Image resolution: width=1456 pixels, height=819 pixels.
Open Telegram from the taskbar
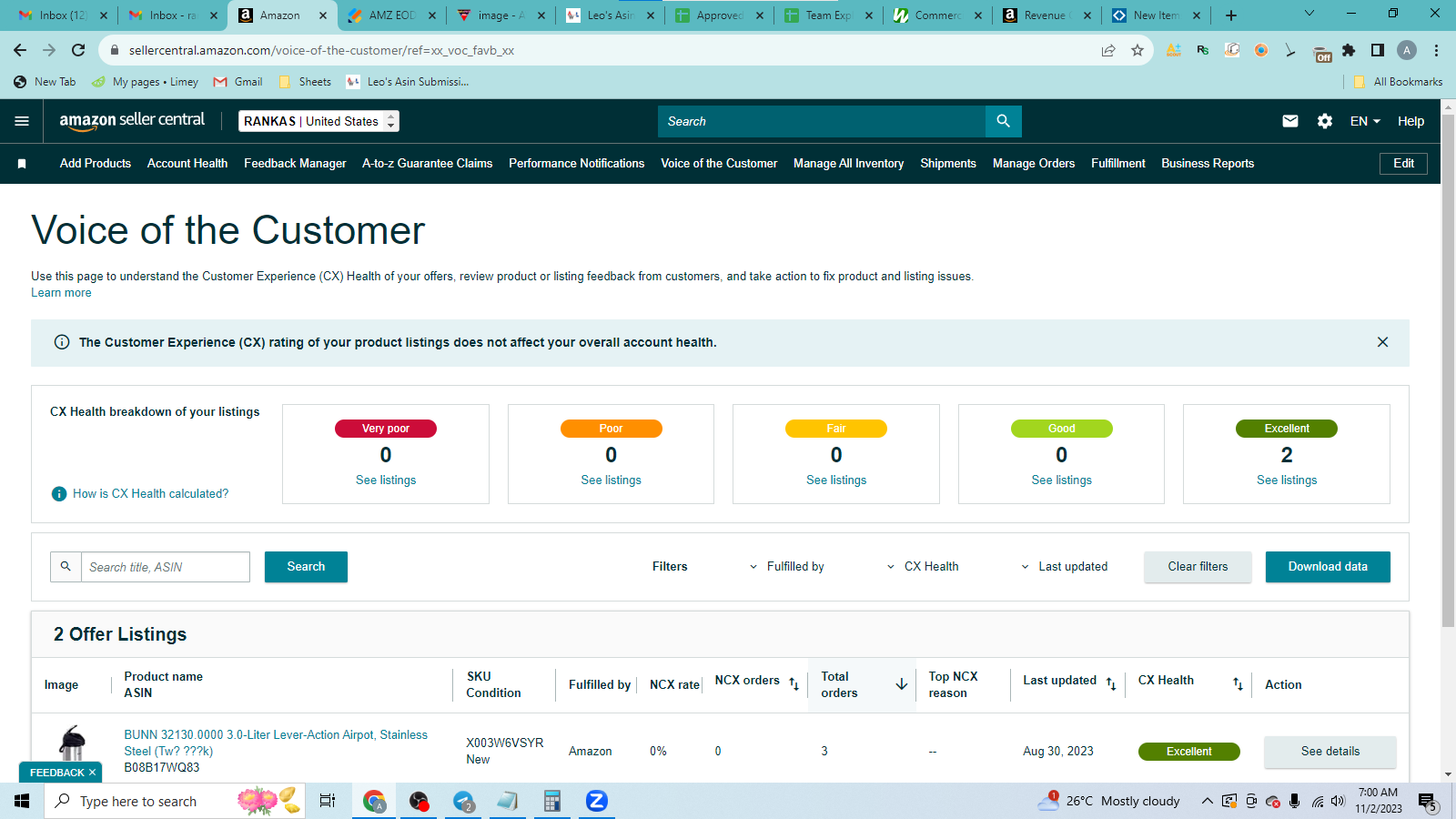tap(463, 801)
